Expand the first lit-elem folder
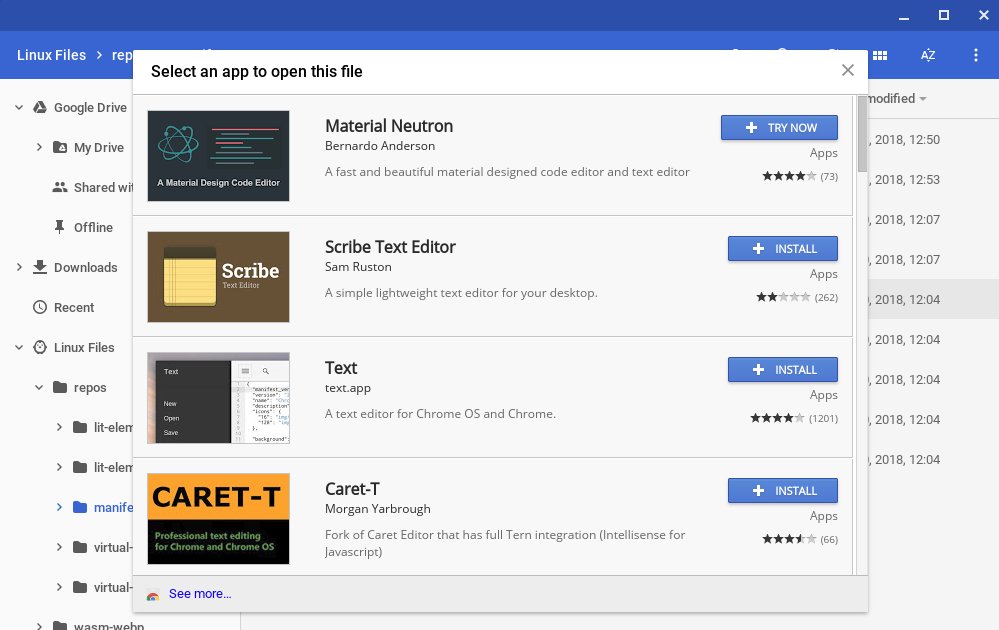Image resolution: width=999 pixels, height=630 pixels. tap(59, 427)
